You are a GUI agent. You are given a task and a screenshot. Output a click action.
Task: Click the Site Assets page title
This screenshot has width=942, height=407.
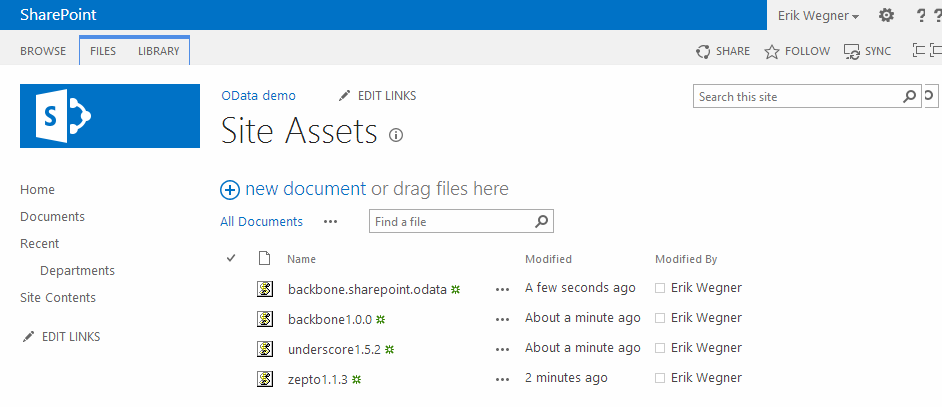point(299,130)
